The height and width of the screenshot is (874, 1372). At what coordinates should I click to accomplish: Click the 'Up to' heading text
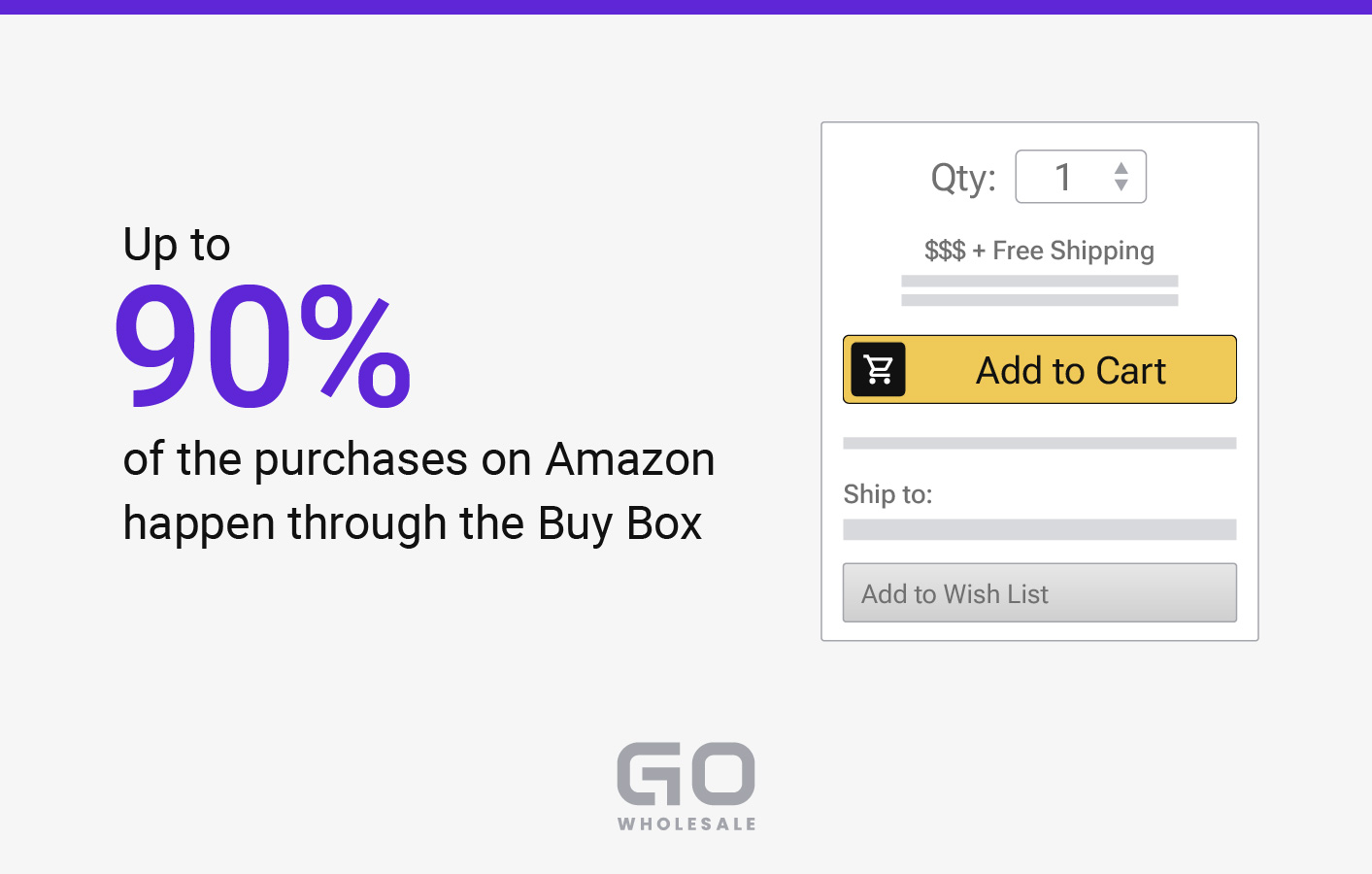point(177,245)
